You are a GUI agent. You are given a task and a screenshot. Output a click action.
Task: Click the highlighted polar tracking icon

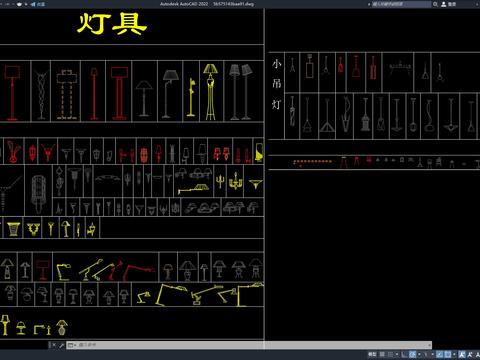(412, 354)
